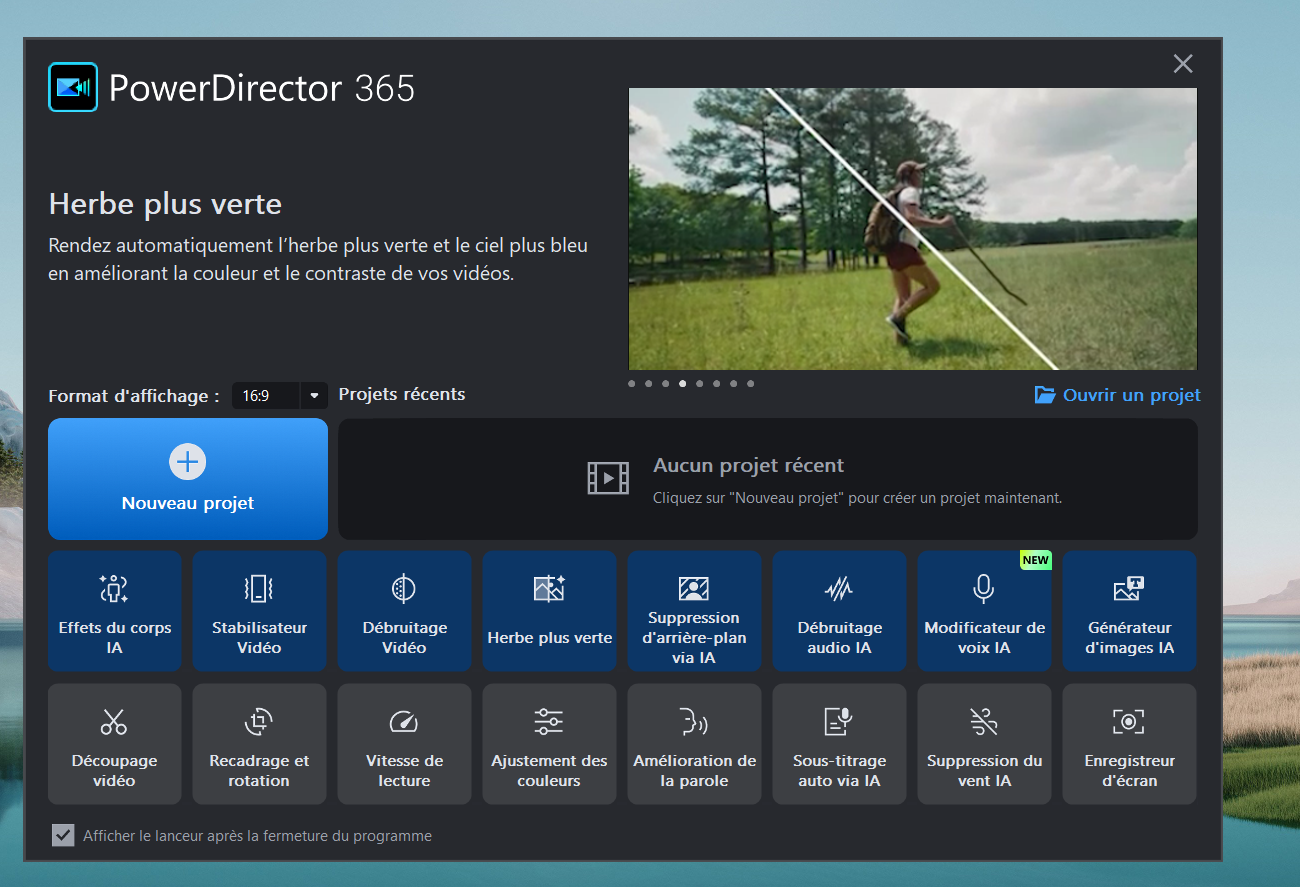
Task: Click the Format d'affichage label
Action: [x=134, y=396]
